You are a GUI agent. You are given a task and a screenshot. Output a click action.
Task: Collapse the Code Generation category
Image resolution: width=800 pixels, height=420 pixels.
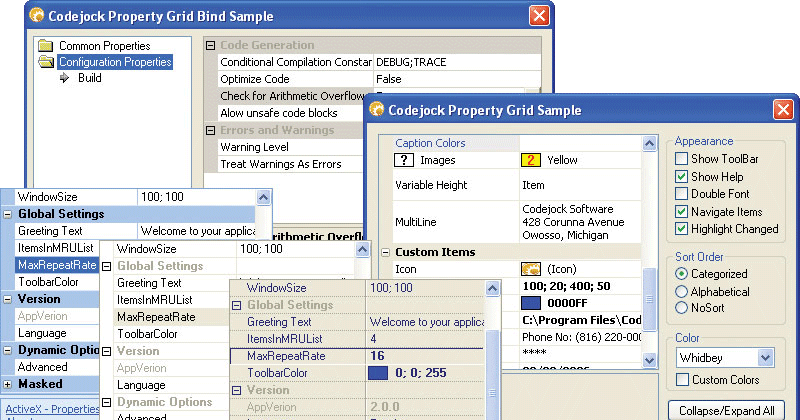(210, 45)
